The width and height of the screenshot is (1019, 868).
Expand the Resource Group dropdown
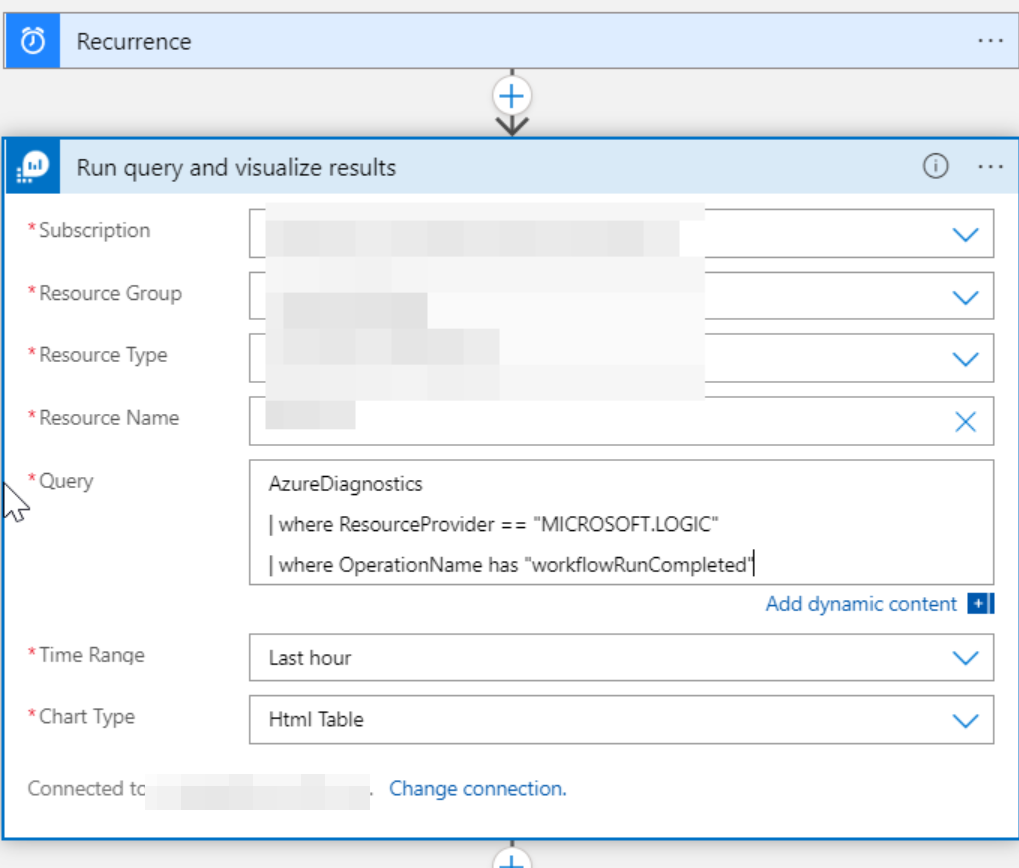pyautogui.click(x=965, y=297)
